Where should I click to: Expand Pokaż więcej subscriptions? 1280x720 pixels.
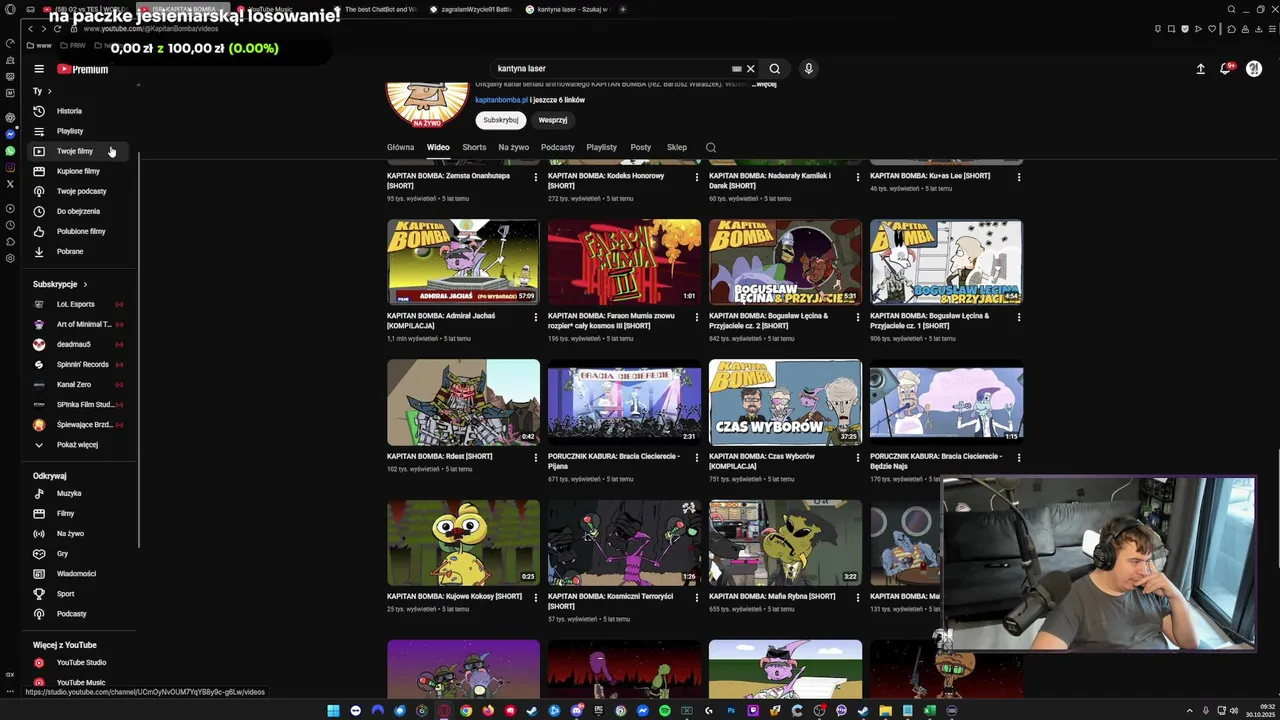click(x=80, y=444)
